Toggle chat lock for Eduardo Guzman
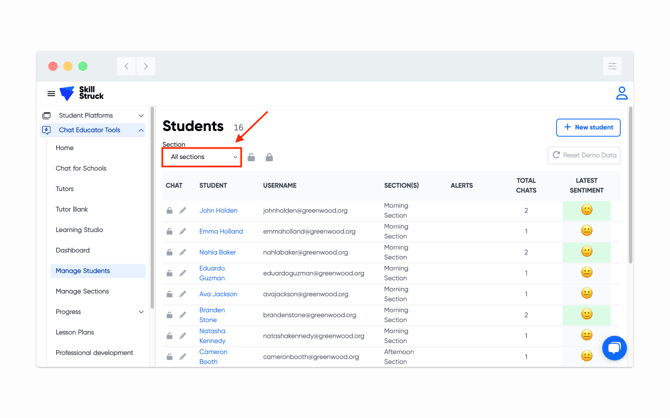670x418 pixels. point(170,273)
